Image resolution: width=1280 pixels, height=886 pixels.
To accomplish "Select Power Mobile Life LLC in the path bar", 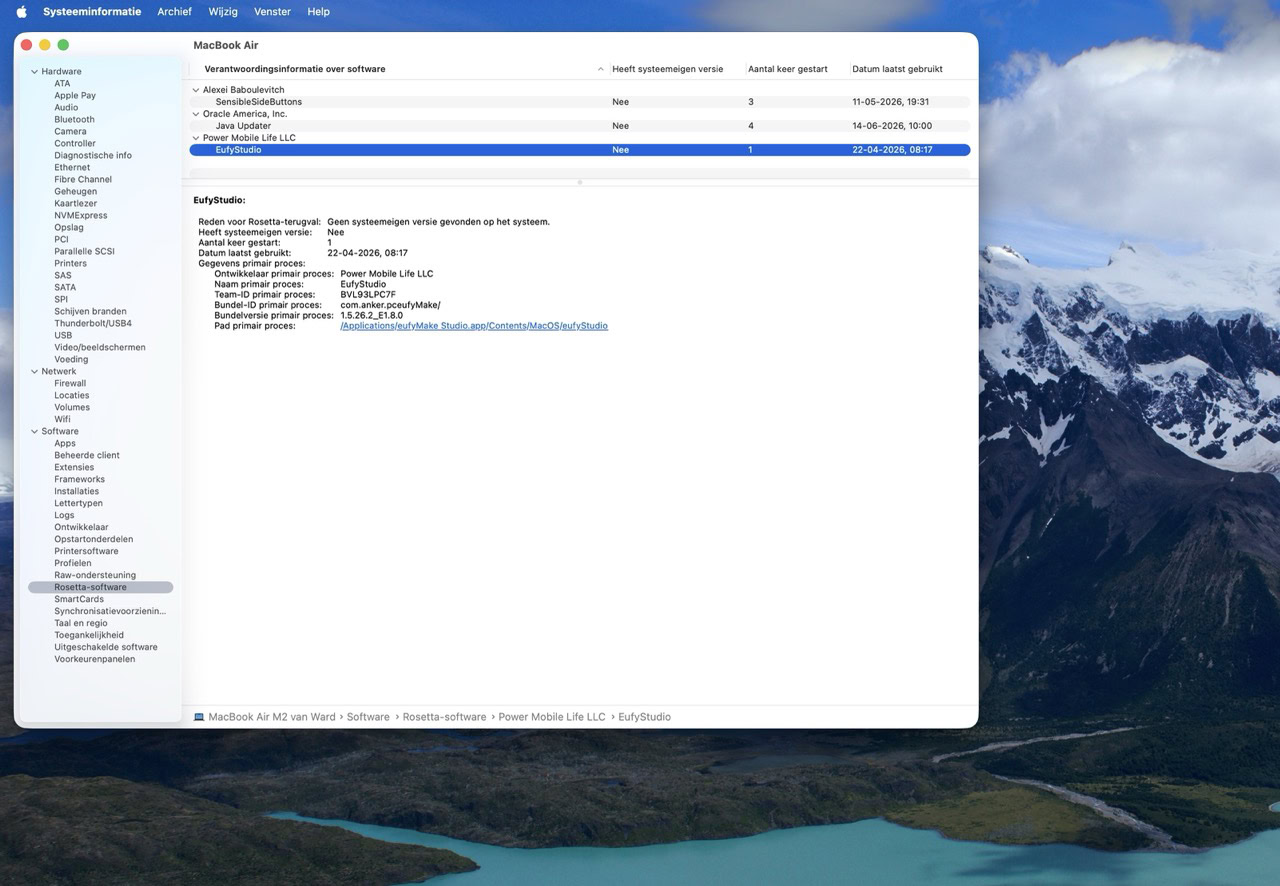I will point(552,717).
